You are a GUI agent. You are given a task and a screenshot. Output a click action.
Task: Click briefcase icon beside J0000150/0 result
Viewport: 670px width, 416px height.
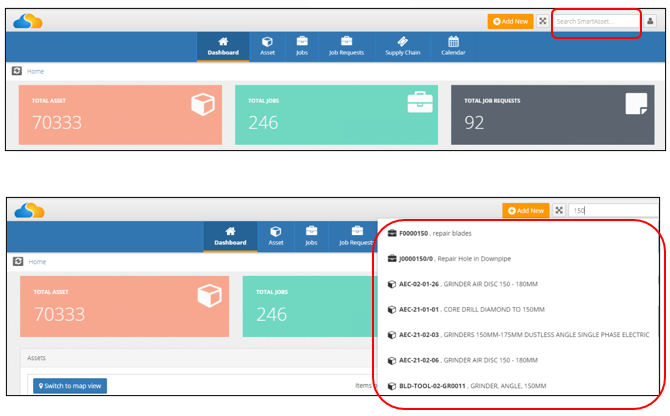(392, 258)
